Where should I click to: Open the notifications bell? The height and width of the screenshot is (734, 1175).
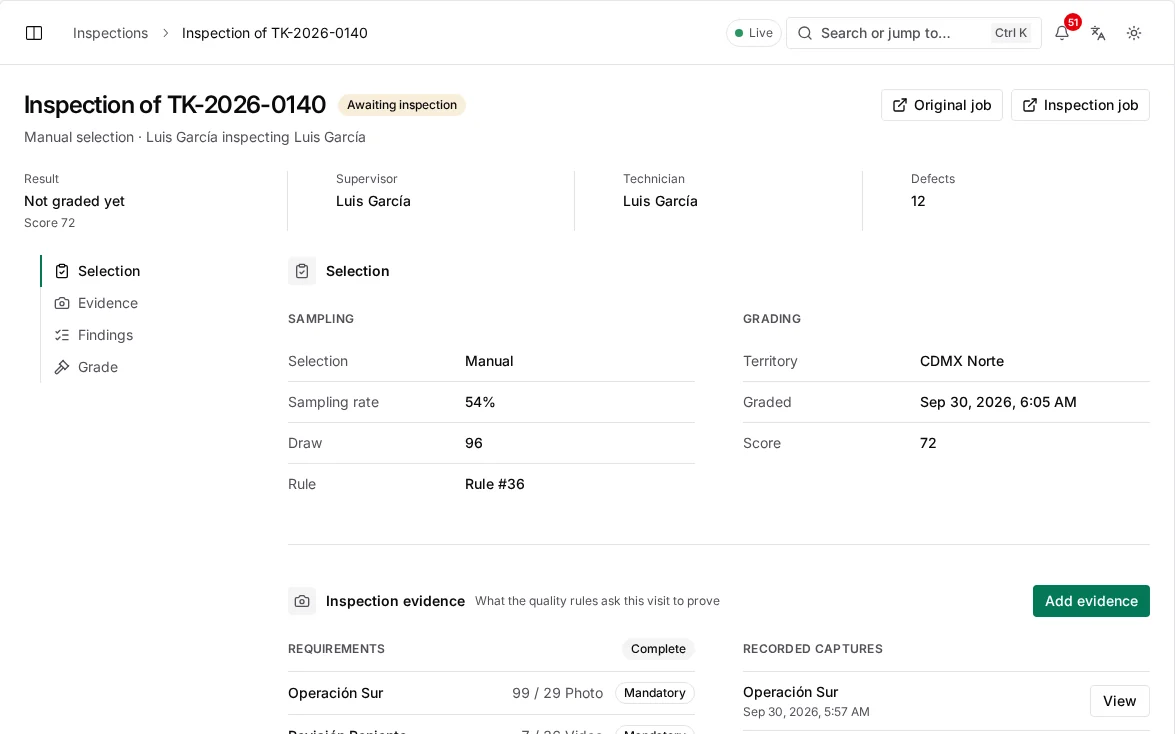pyautogui.click(x=1062, y=33)
